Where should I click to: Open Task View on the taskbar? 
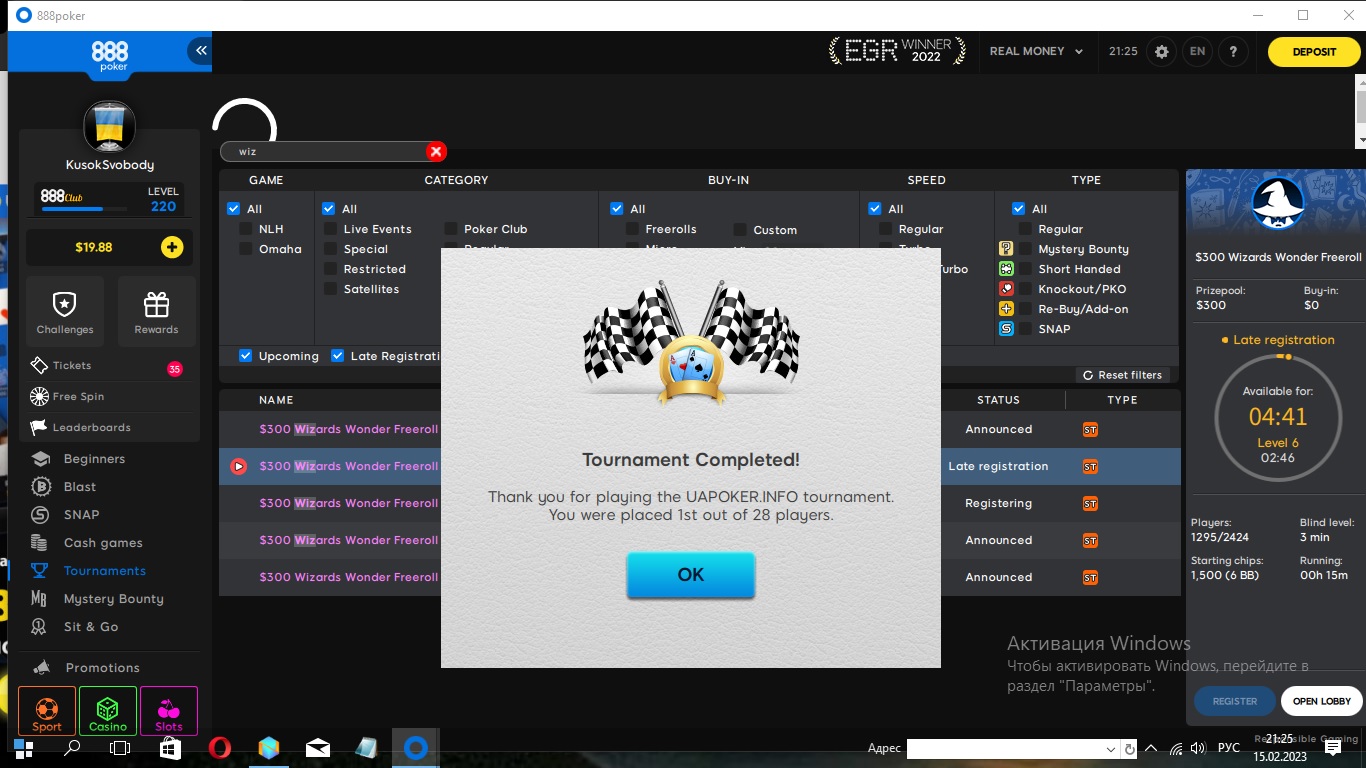[x=120, y=748]
